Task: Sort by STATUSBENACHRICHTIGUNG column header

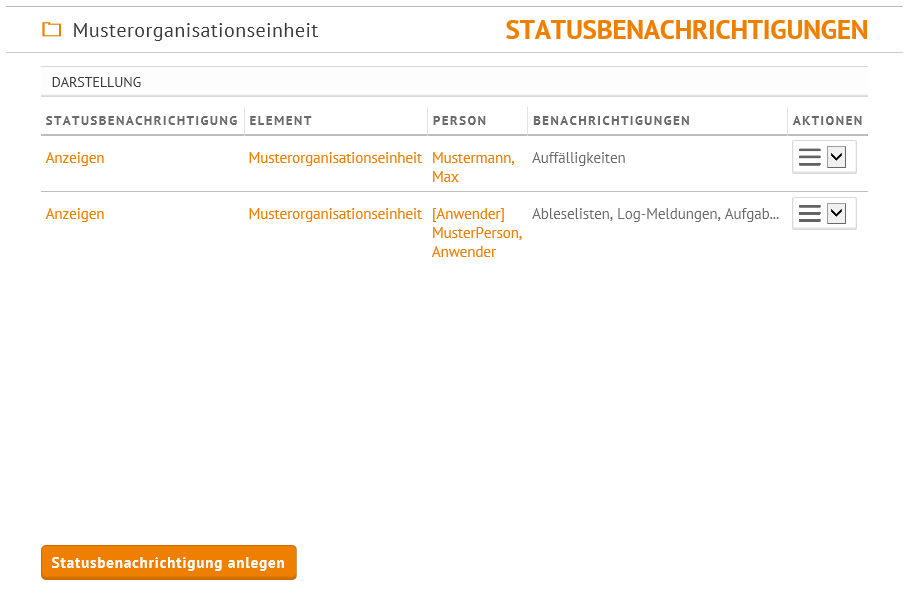Action: pyautogui.click(x=142, y=121)
